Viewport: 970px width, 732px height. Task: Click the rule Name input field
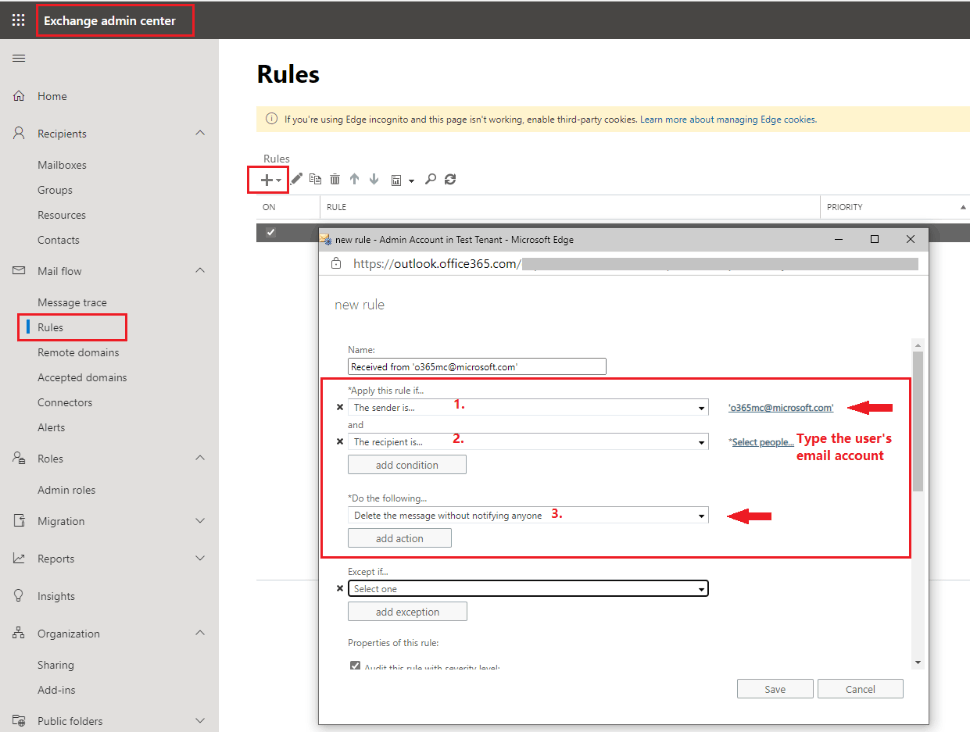tap(477, 366)
